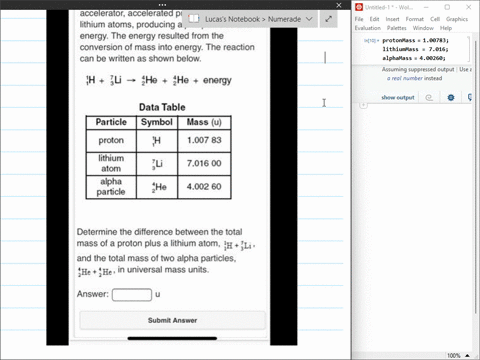Click the proton mass value 1.007 83

(204, 140)
